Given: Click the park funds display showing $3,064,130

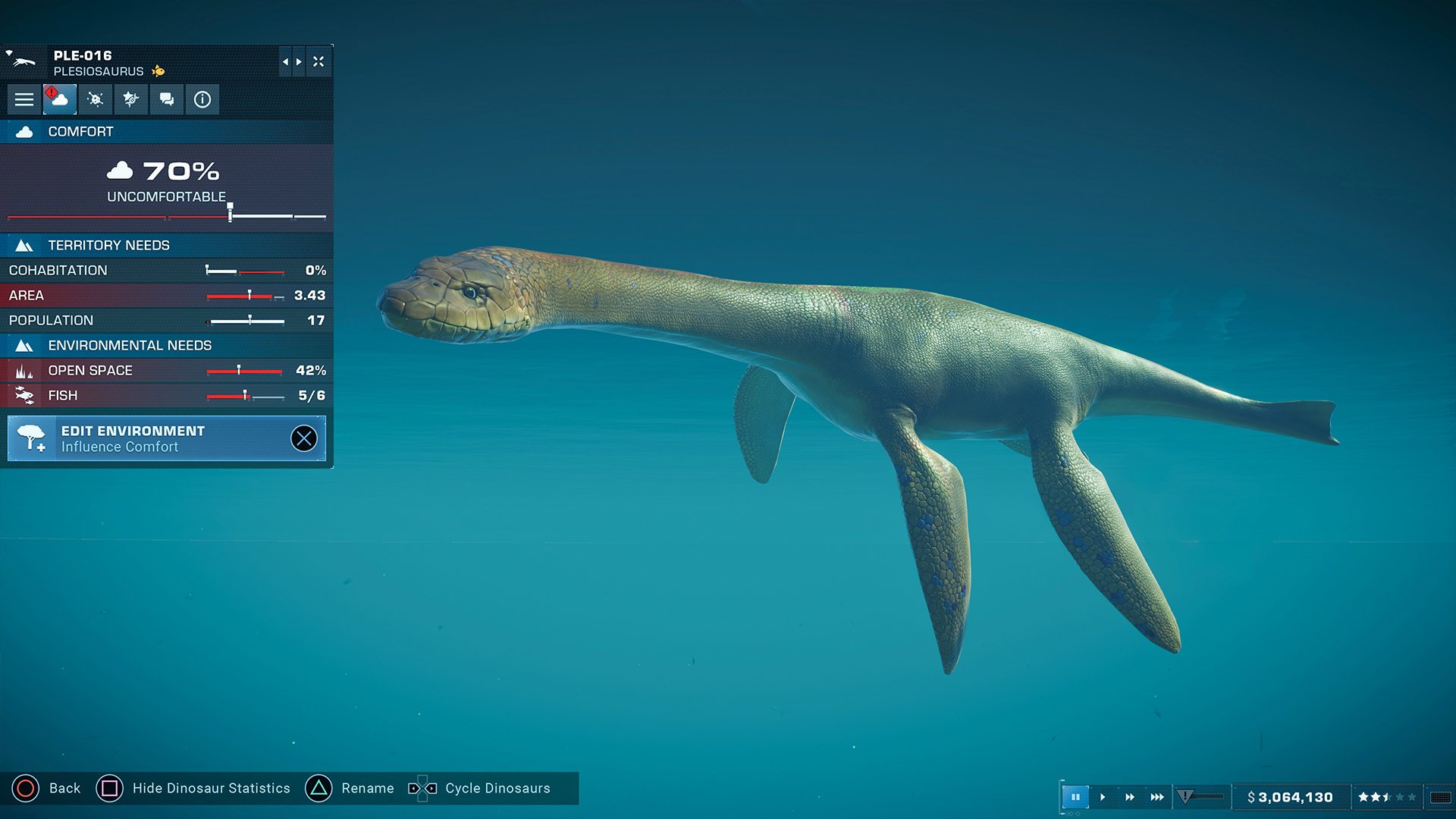Looking at the screenshot, I should pos(1289,796).
